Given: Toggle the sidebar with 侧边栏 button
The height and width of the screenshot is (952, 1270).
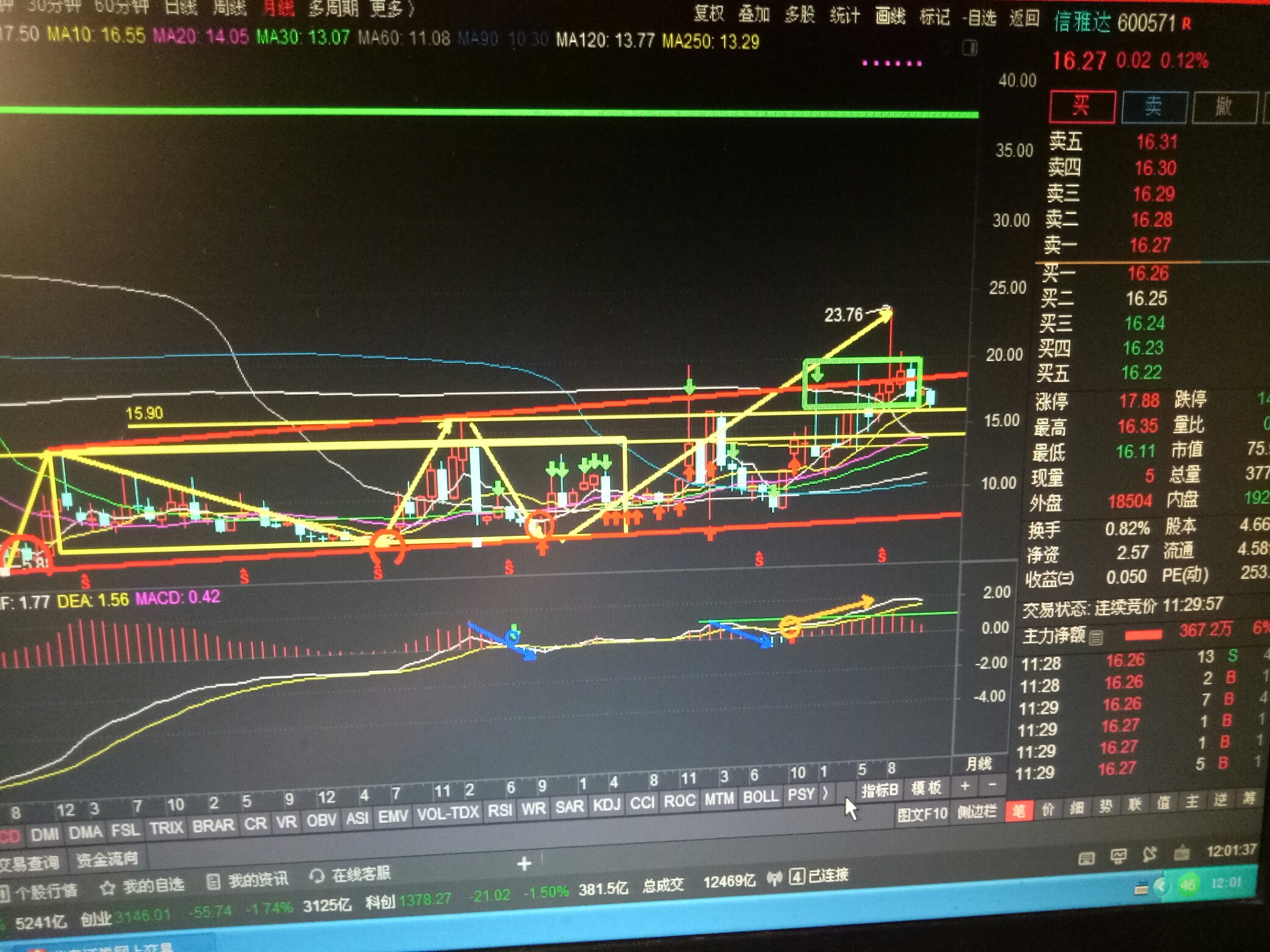Looking at the screenshot, I should (x=976, y=812).
